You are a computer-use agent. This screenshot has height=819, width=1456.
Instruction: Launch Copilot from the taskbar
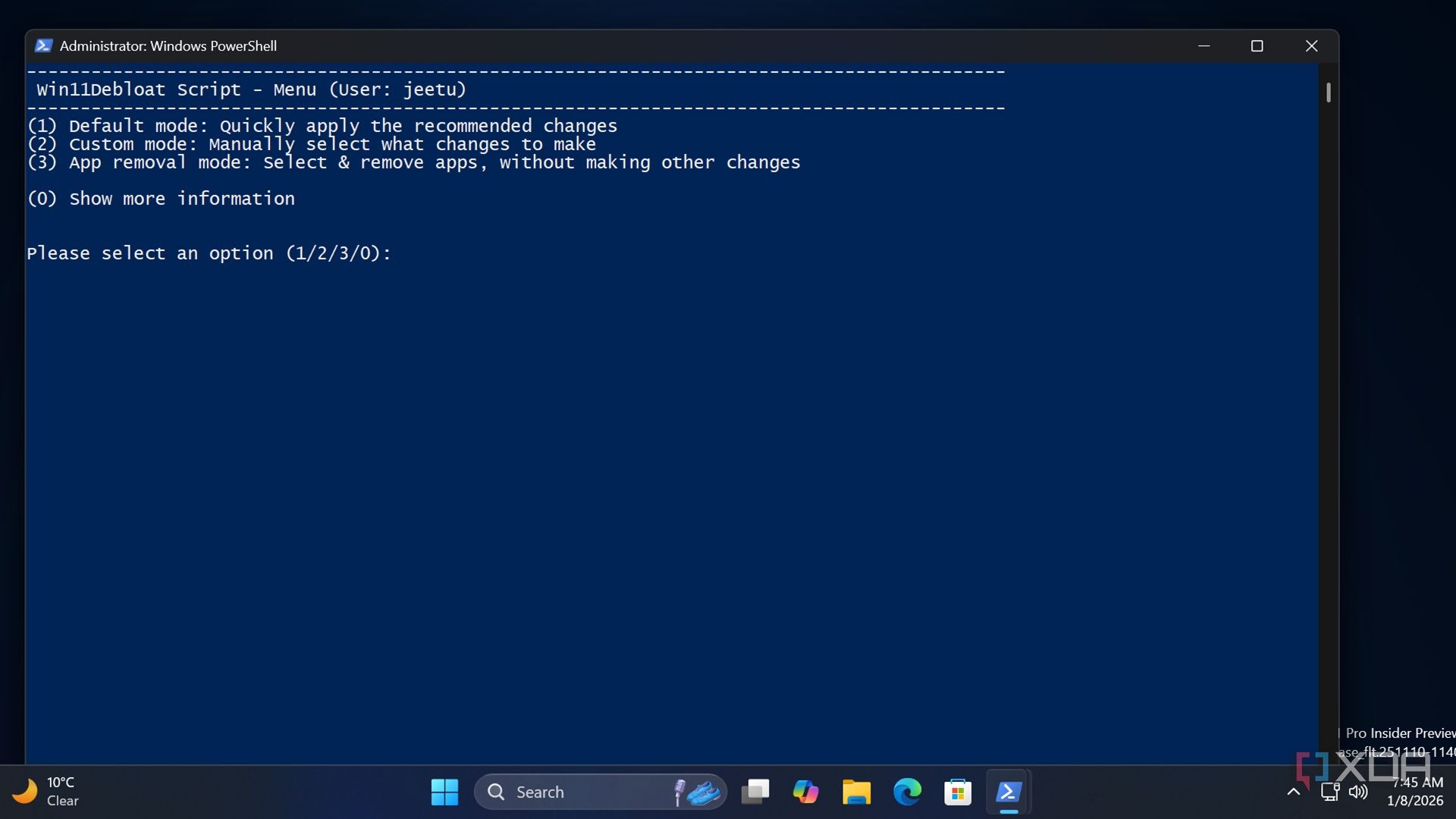(x=805, y=792)
